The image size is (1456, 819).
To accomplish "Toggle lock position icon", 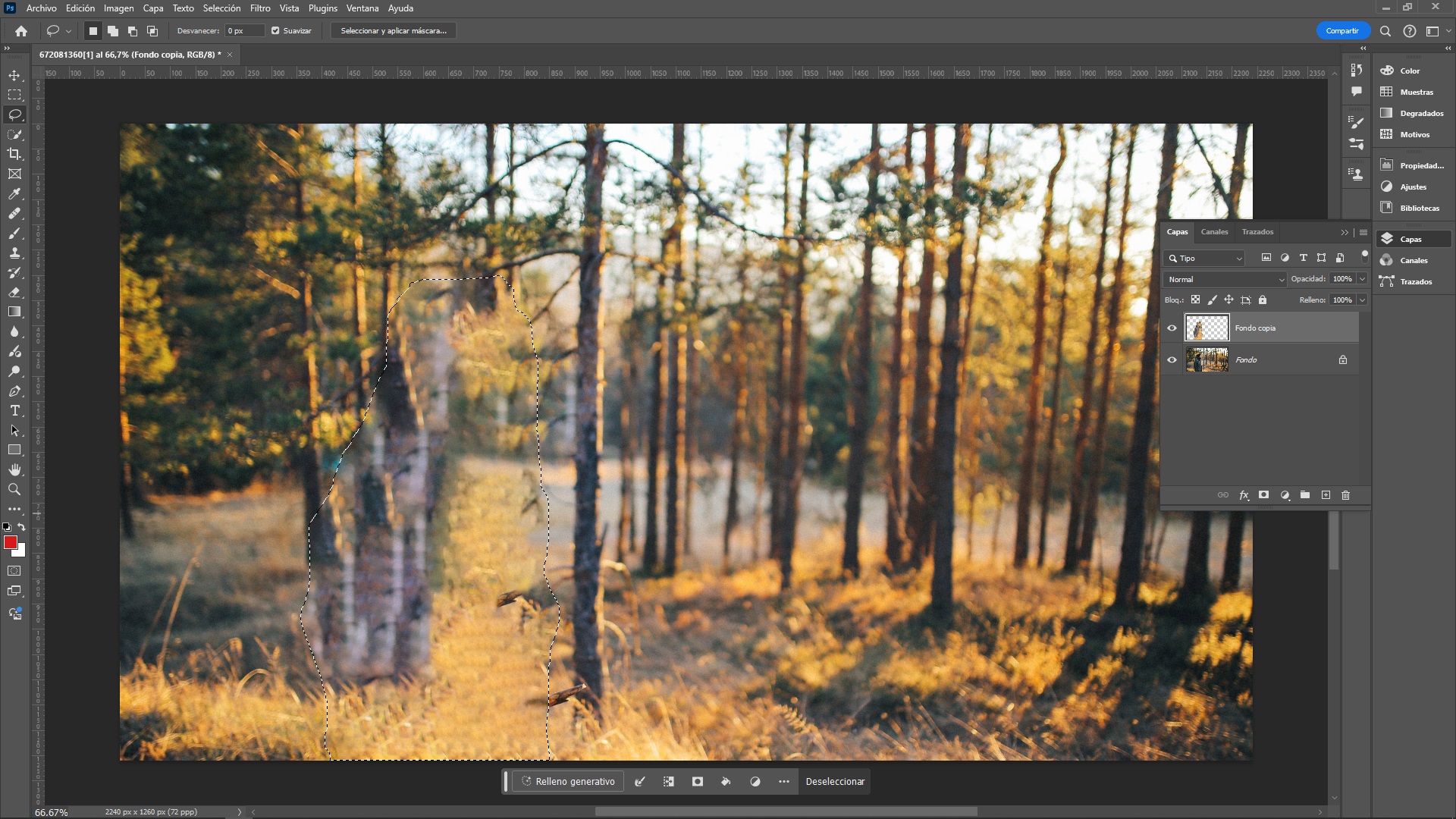I will click(x=1228, y=300).
